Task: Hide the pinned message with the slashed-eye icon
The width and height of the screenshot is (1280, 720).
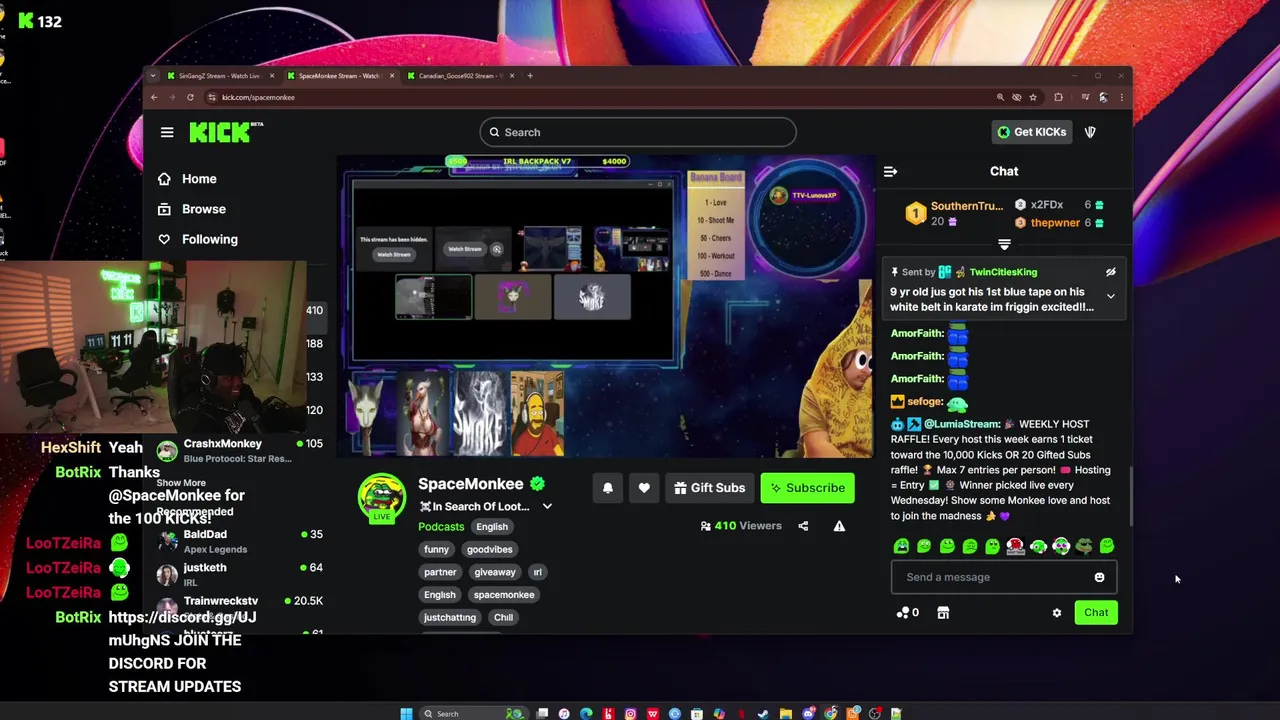Action: (1110, 272)
